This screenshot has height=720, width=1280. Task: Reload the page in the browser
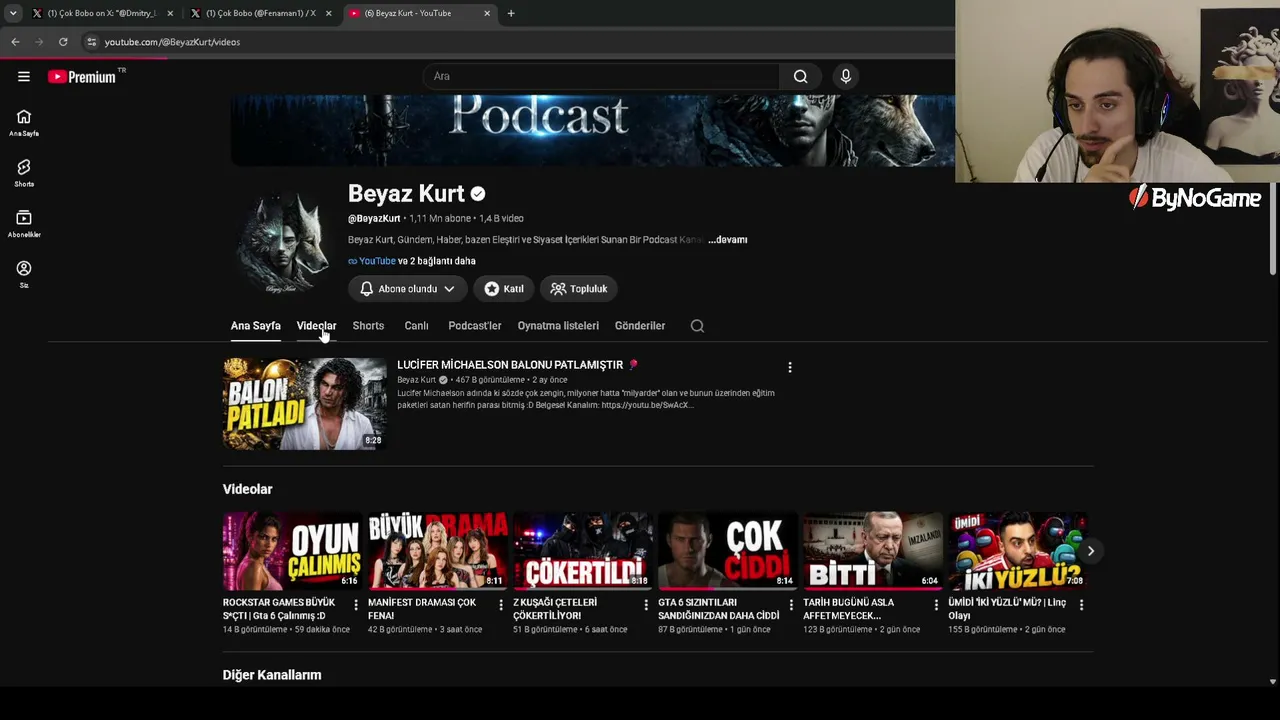(x=63, y=42)
